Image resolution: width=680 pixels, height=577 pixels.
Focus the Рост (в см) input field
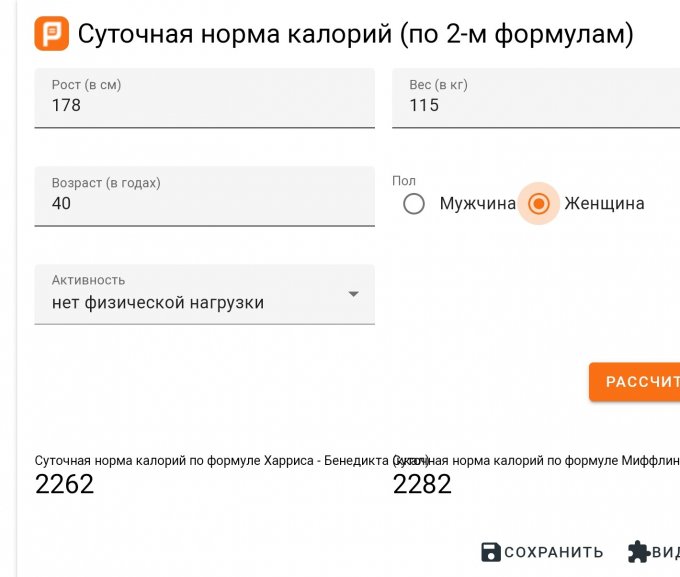point(204,105)
